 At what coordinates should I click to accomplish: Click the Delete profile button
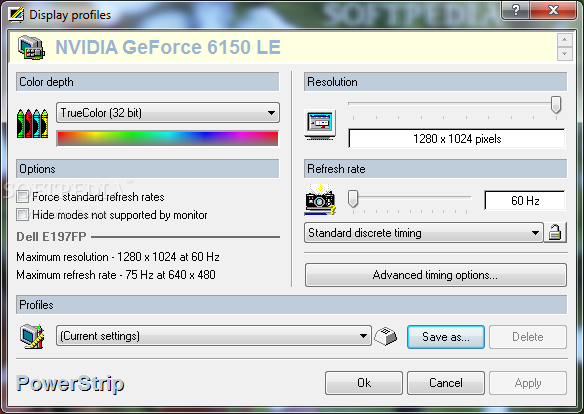click(528, 337)
